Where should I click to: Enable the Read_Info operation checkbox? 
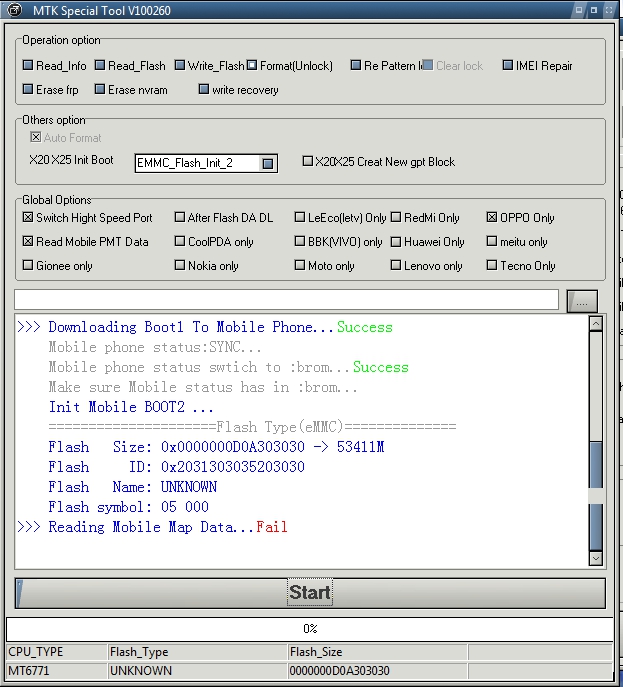(x=28, y=65)
